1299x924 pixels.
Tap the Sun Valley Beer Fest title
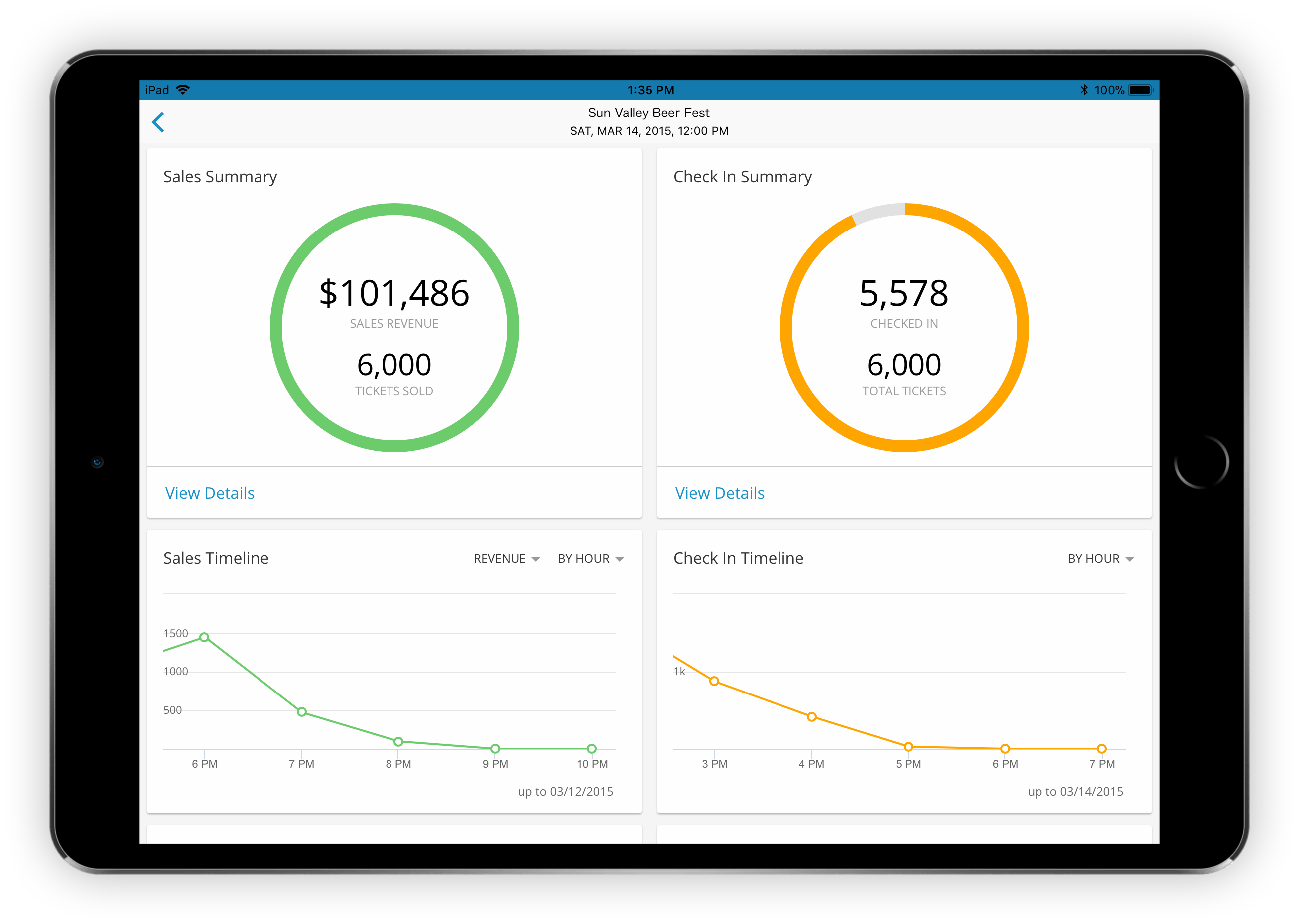[x=649, y=113]
